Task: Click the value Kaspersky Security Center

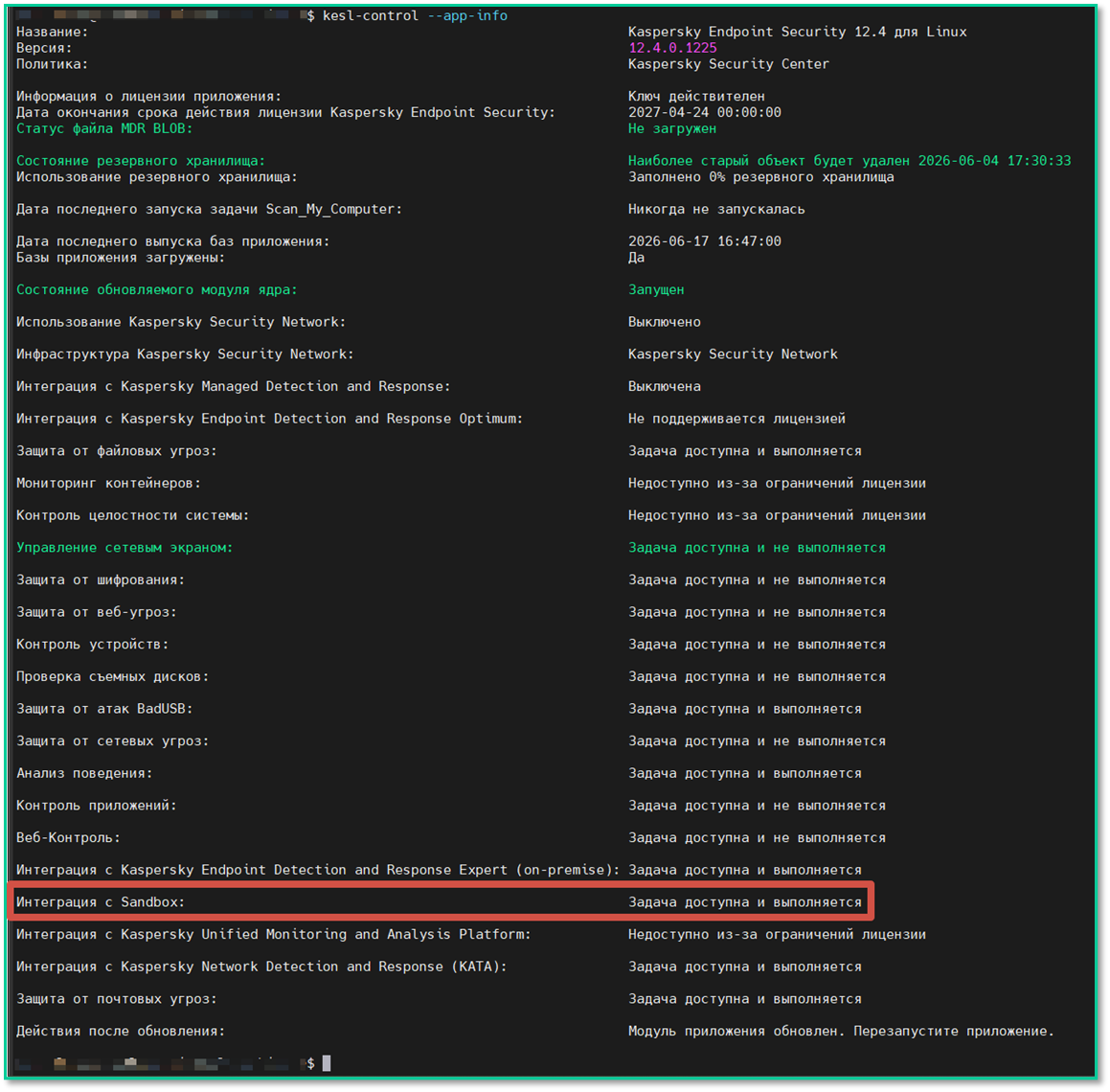Action: (x=729, y=64)
